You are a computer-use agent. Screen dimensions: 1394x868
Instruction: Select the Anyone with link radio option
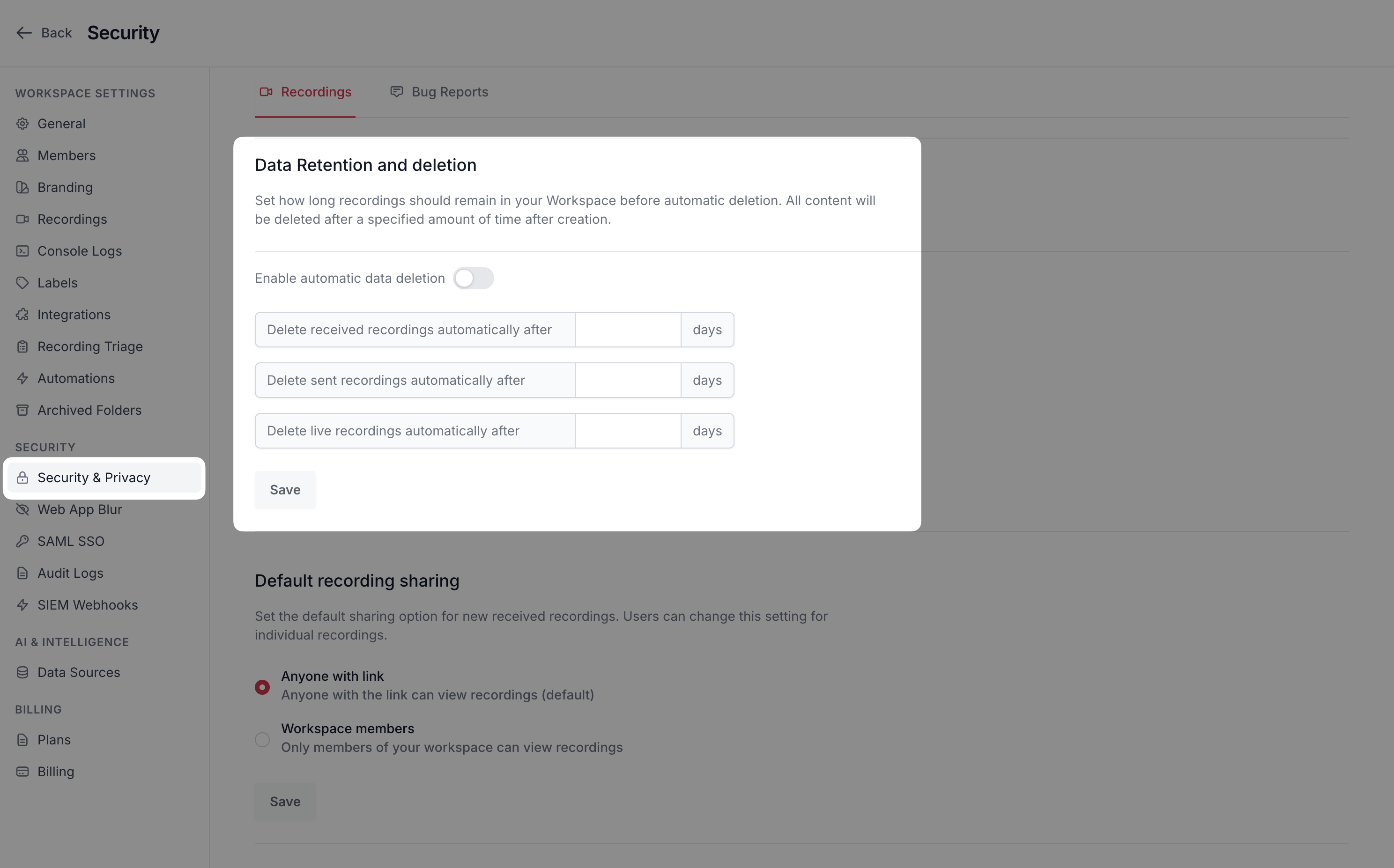[262, 687]
